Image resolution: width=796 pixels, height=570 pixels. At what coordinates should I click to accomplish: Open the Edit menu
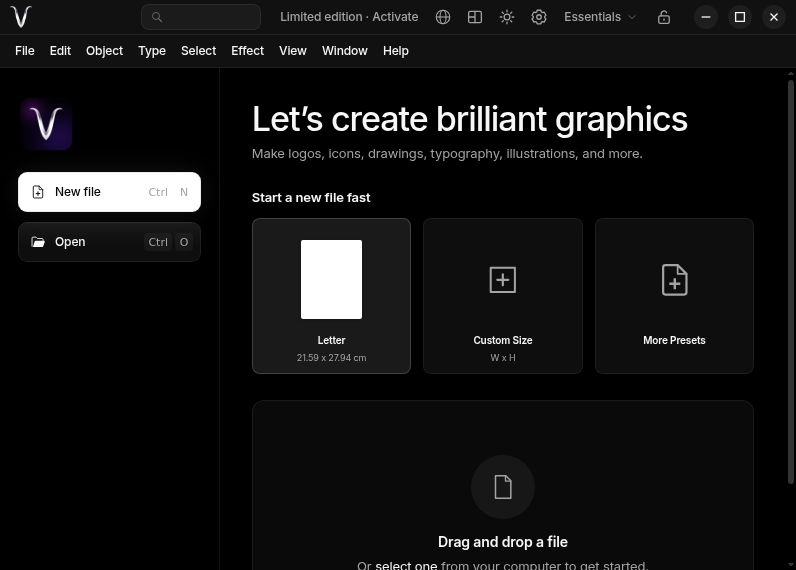(x=60, y=51)
